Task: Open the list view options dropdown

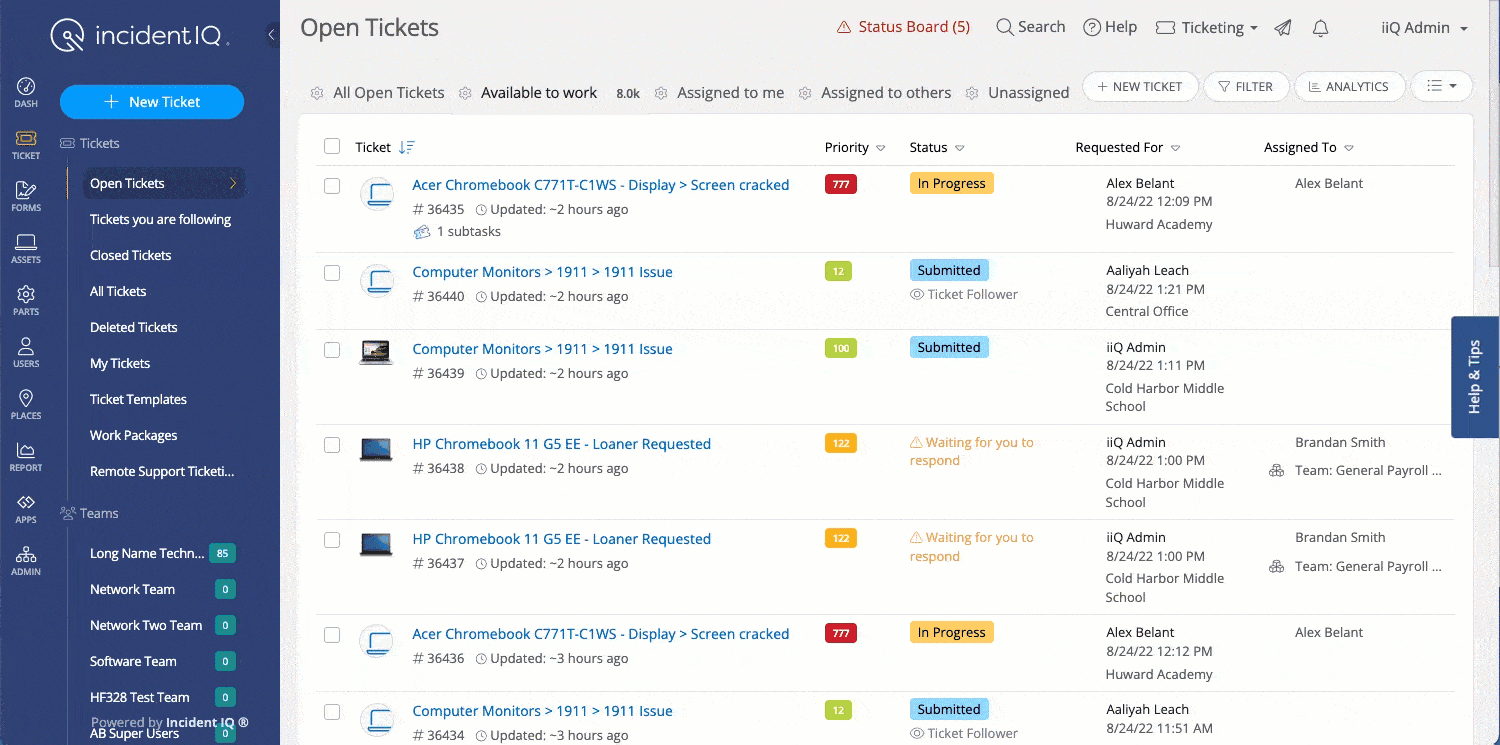Action: click(1441, 86)
